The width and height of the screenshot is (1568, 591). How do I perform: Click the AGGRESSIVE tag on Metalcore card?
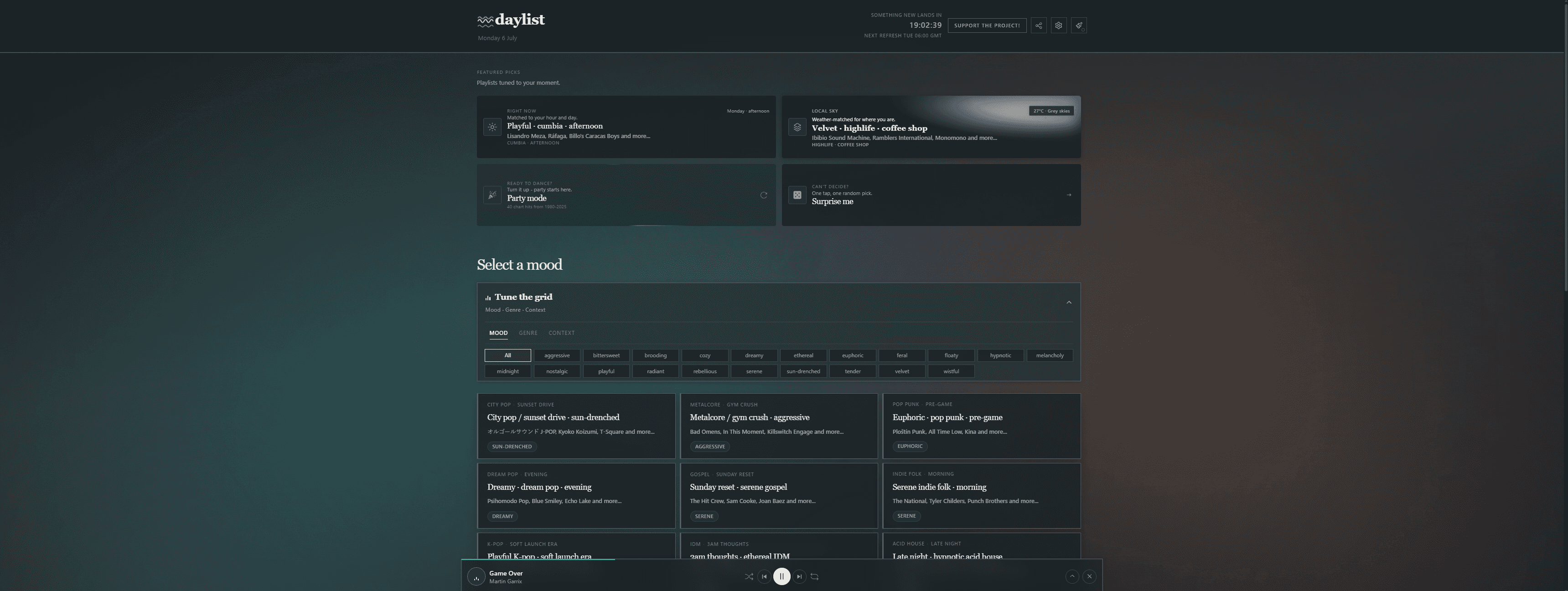click(x=710, y=447)
